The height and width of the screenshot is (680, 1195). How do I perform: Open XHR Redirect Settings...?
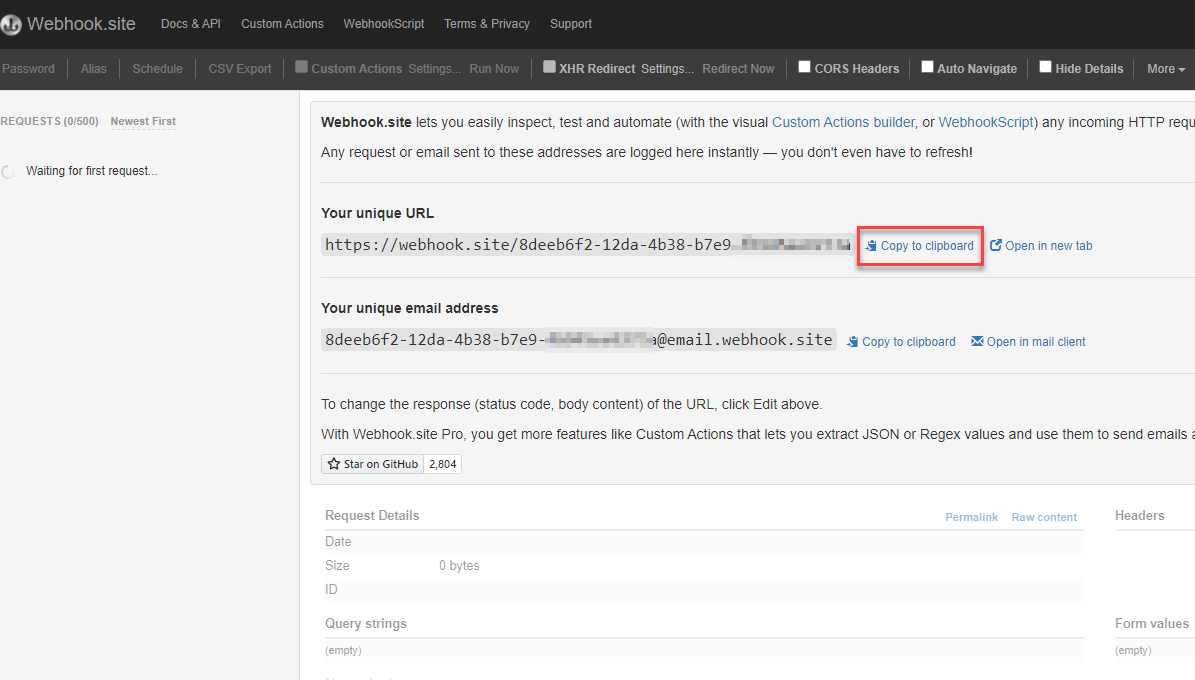click(x=668, y=69)
